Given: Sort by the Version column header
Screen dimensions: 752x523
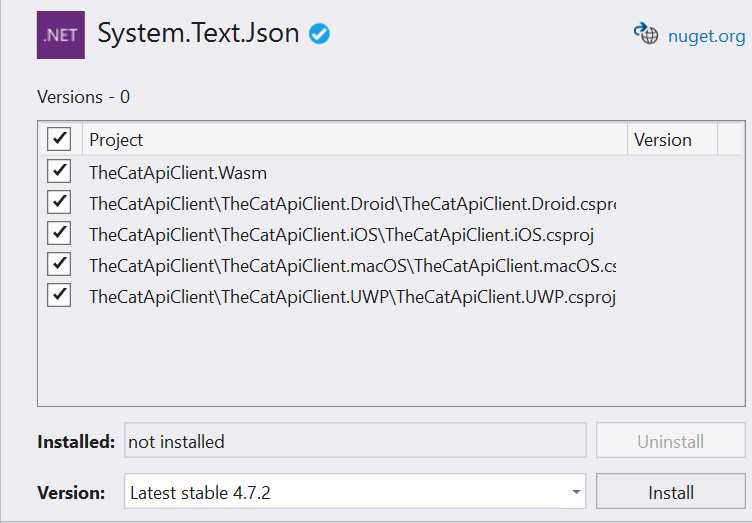Looking at the screenshot, I should [672, 139].
